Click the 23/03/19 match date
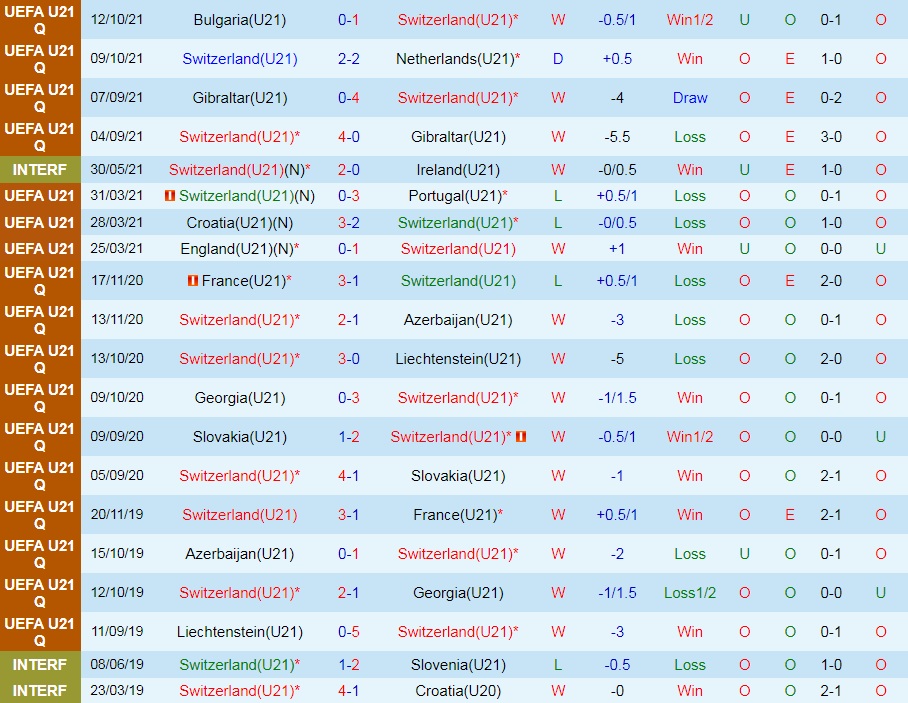 tap(117, 690)
